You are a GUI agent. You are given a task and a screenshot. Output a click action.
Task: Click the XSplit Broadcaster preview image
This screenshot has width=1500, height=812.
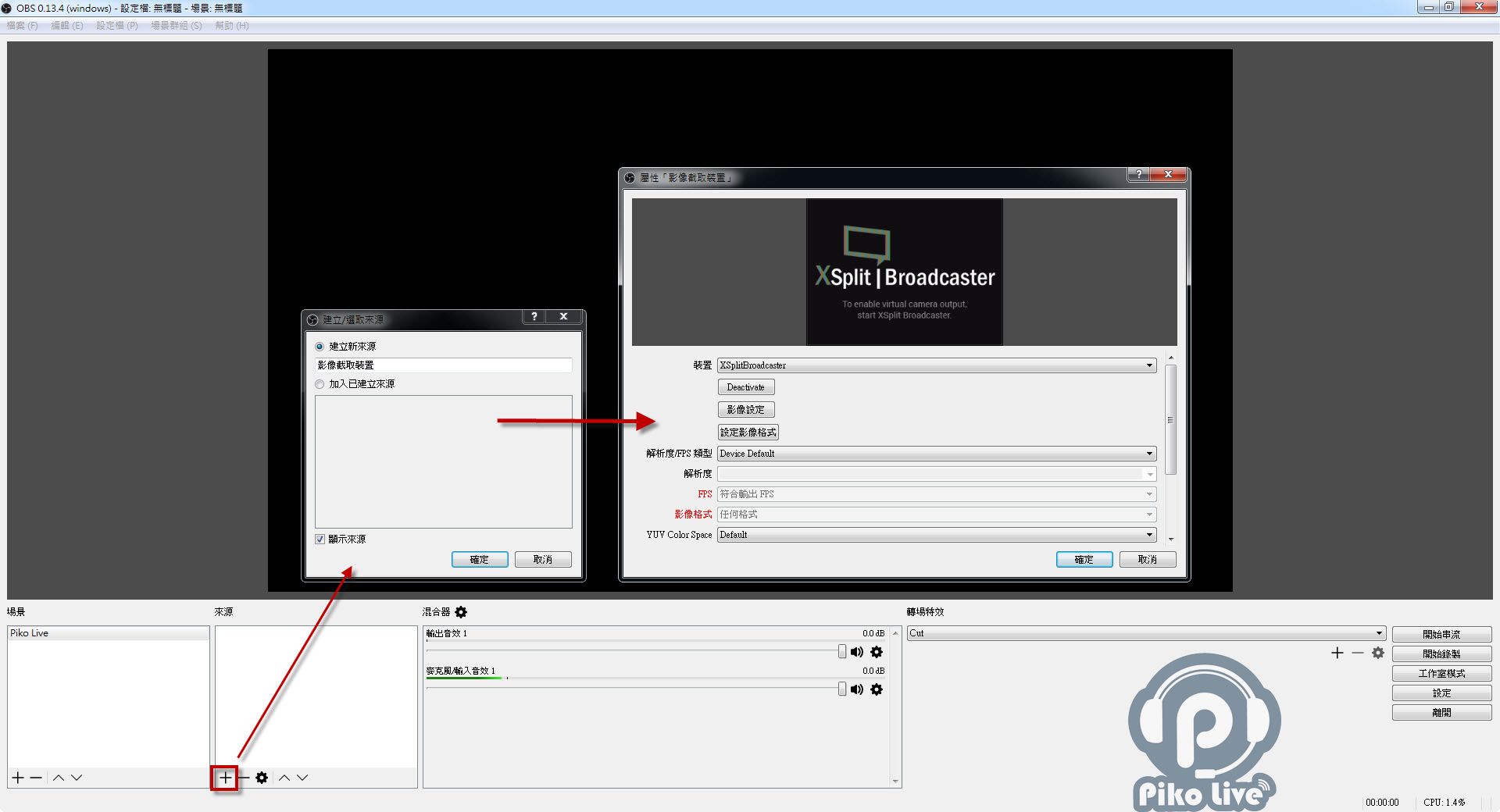(x=904, y=272)
